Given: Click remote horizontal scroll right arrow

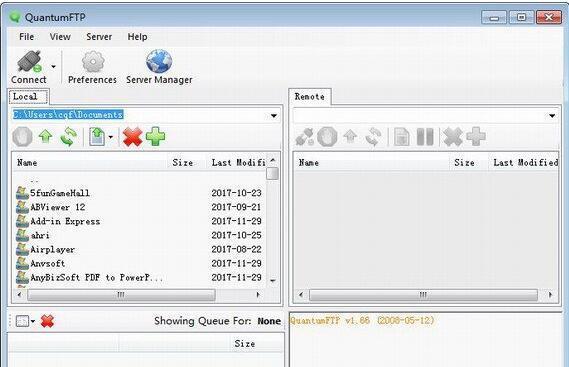Looking at the screenshot, I should pos(551,295).
